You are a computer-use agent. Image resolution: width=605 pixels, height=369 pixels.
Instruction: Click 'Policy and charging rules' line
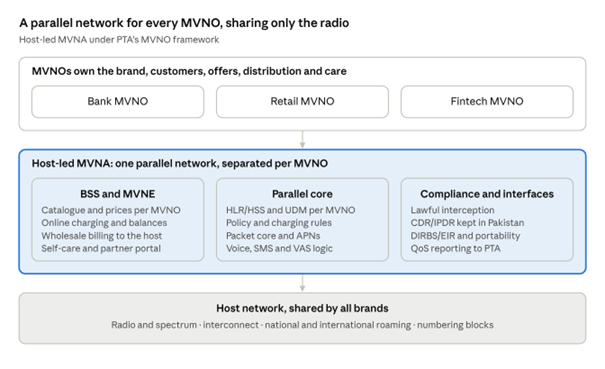279,223
